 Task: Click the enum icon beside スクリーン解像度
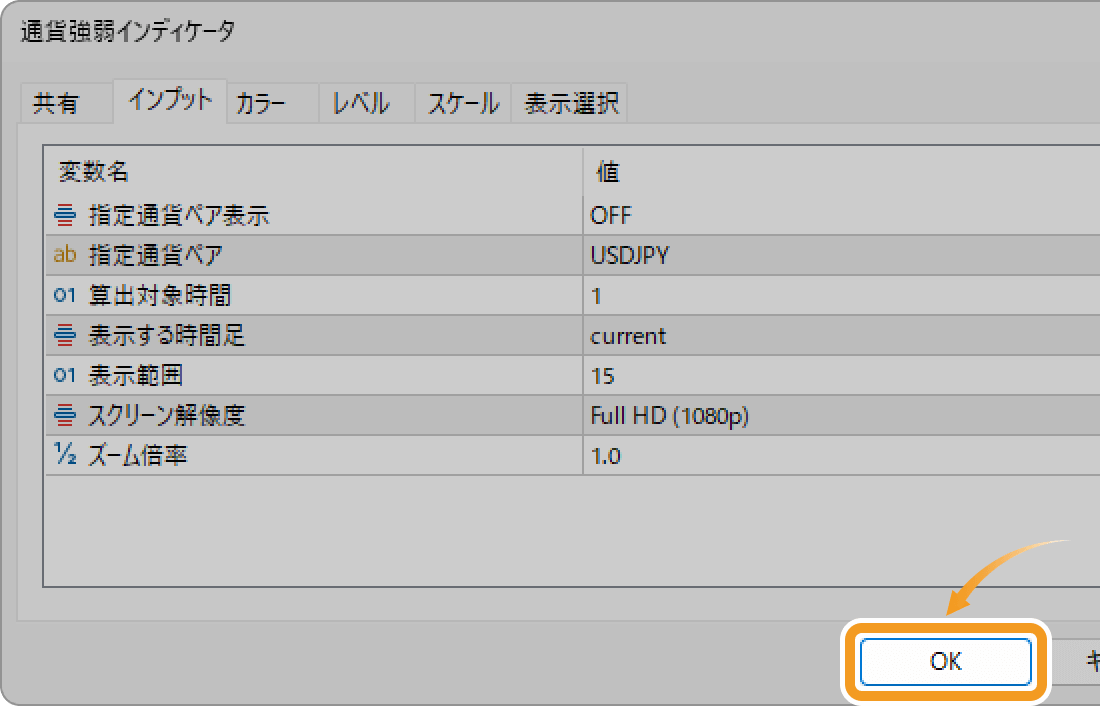click(x=65, y=415)
